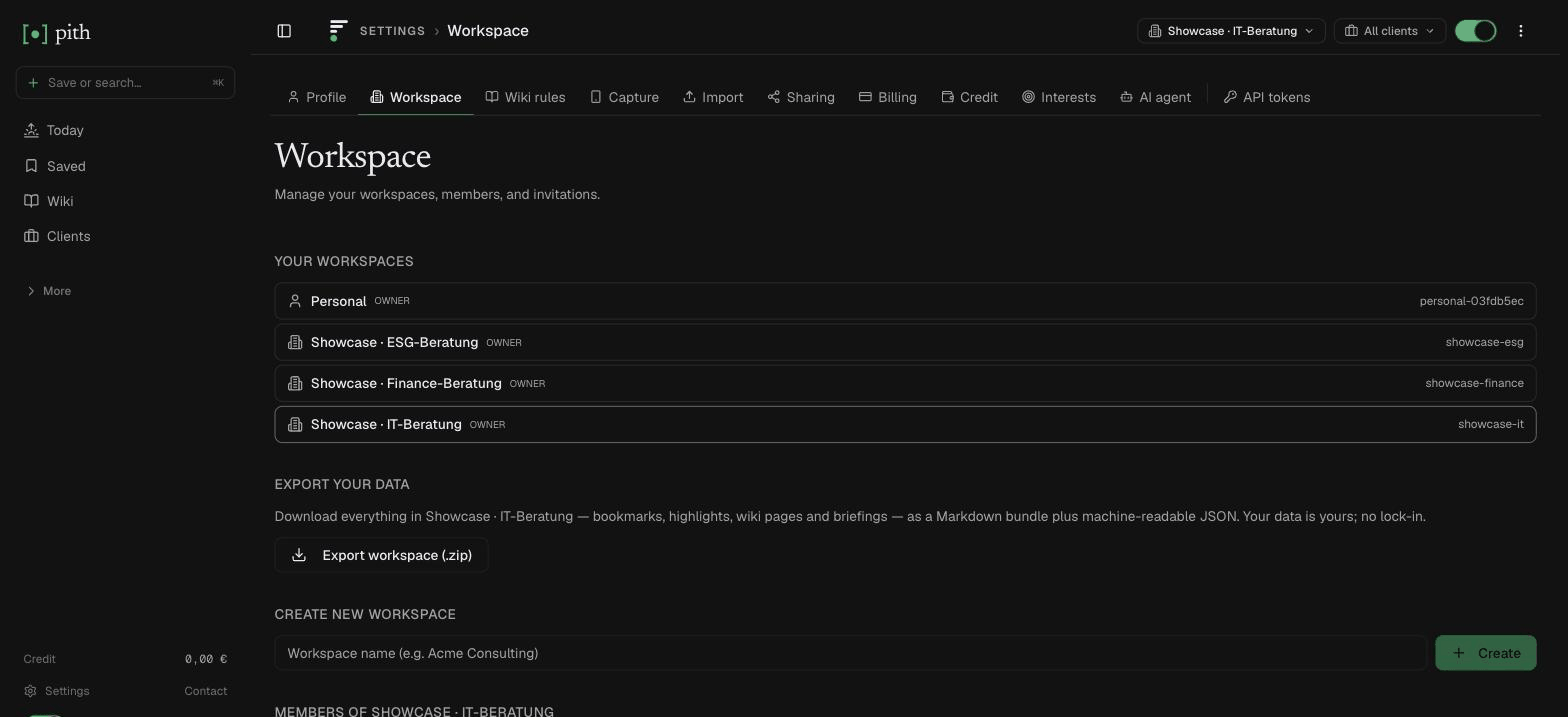Viewport: 1568px width, 717px height.
Task: Click the showcase-finance slug text
Action: coord(1474,383)
